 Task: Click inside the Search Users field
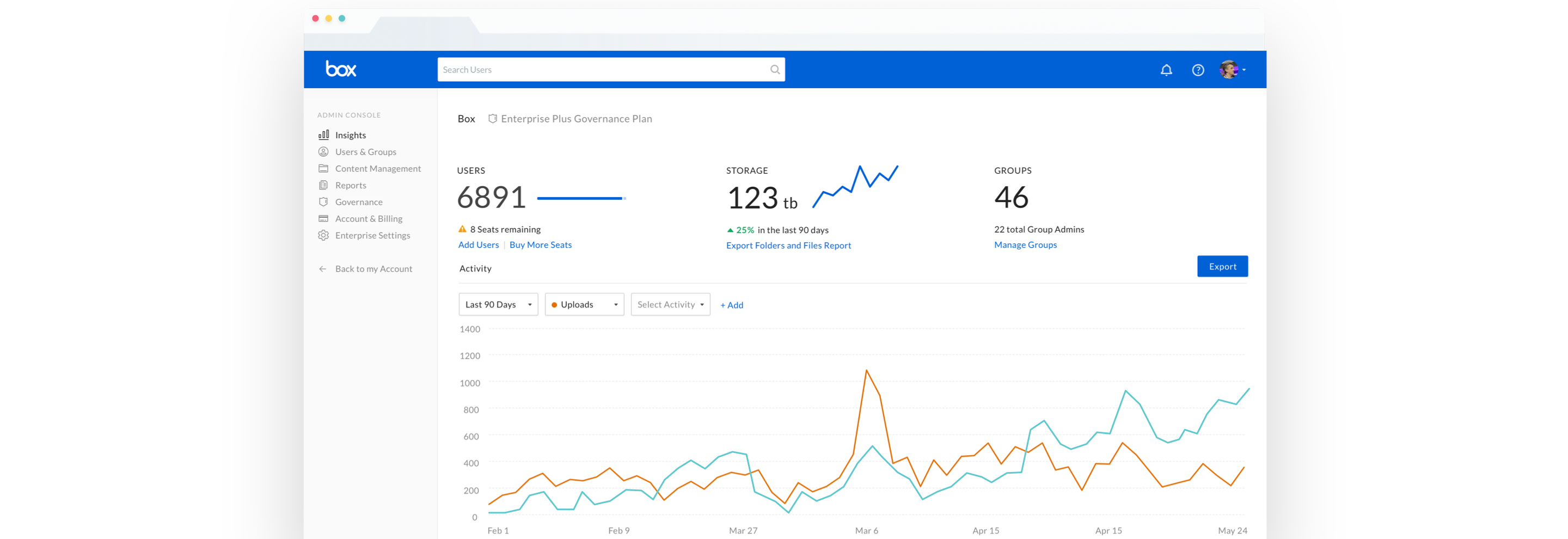(603, 69)
